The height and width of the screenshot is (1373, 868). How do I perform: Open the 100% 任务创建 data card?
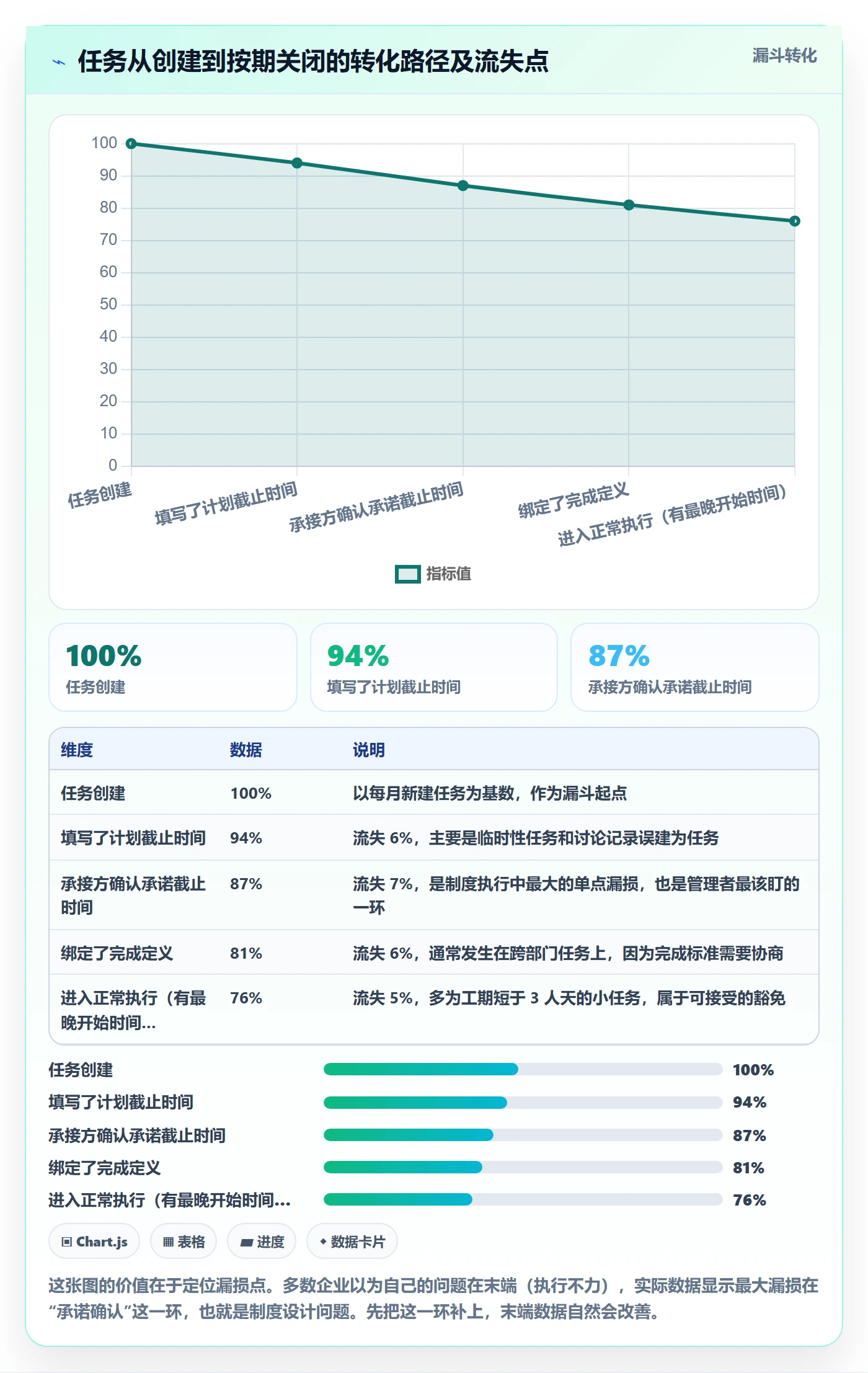coord(173,667)
